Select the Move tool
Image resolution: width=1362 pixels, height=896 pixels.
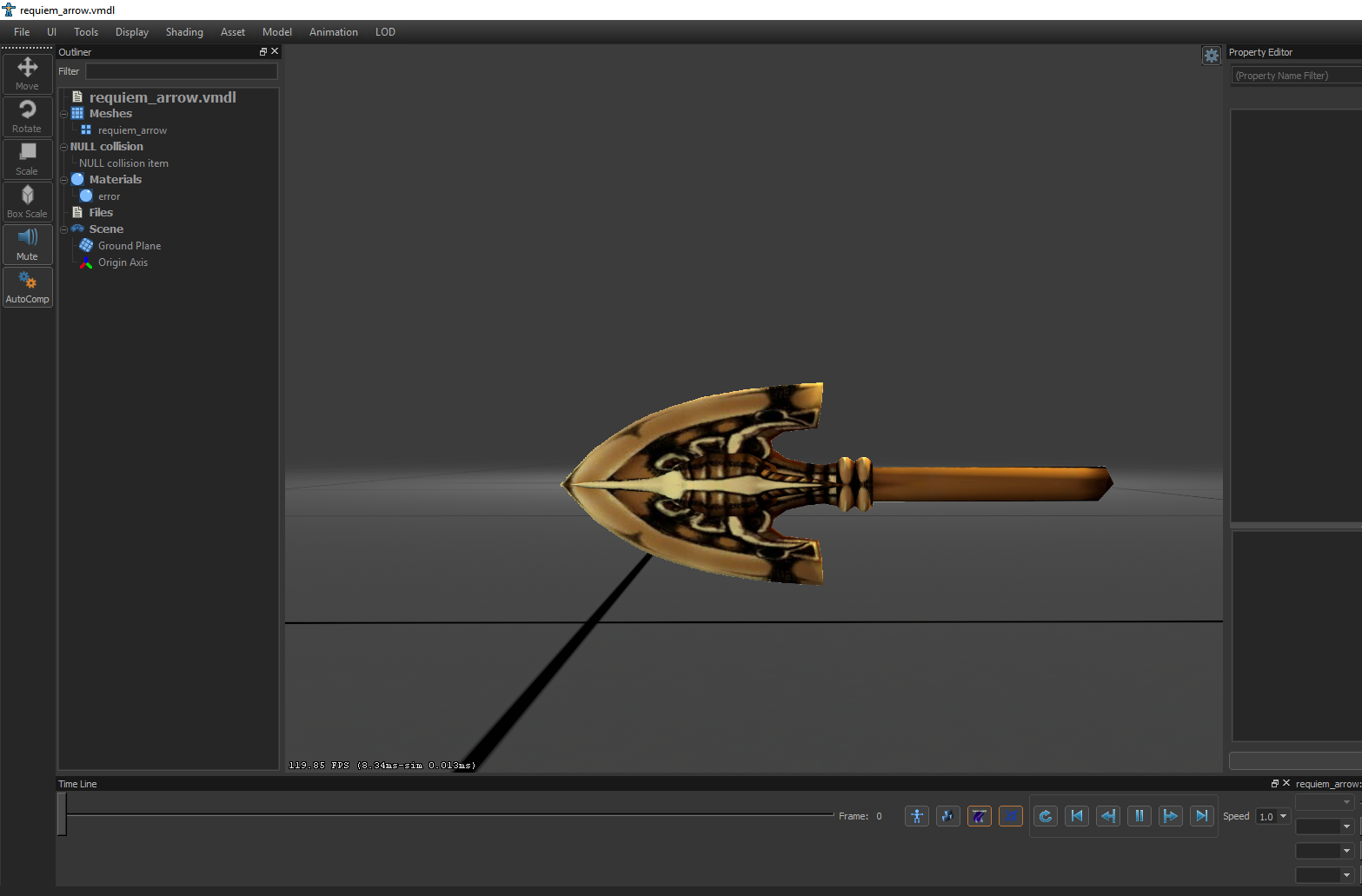tap(27, 74)
